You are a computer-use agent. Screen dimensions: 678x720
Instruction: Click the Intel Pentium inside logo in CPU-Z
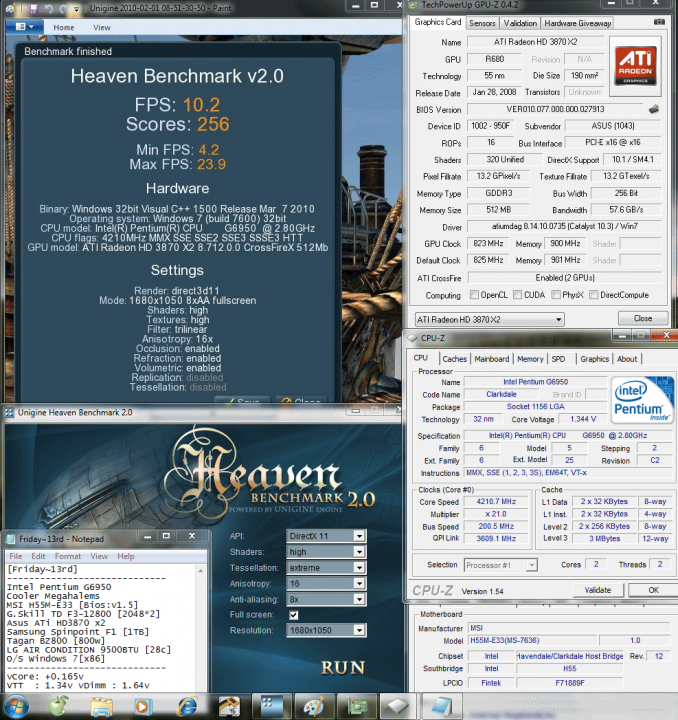[642, 399]
